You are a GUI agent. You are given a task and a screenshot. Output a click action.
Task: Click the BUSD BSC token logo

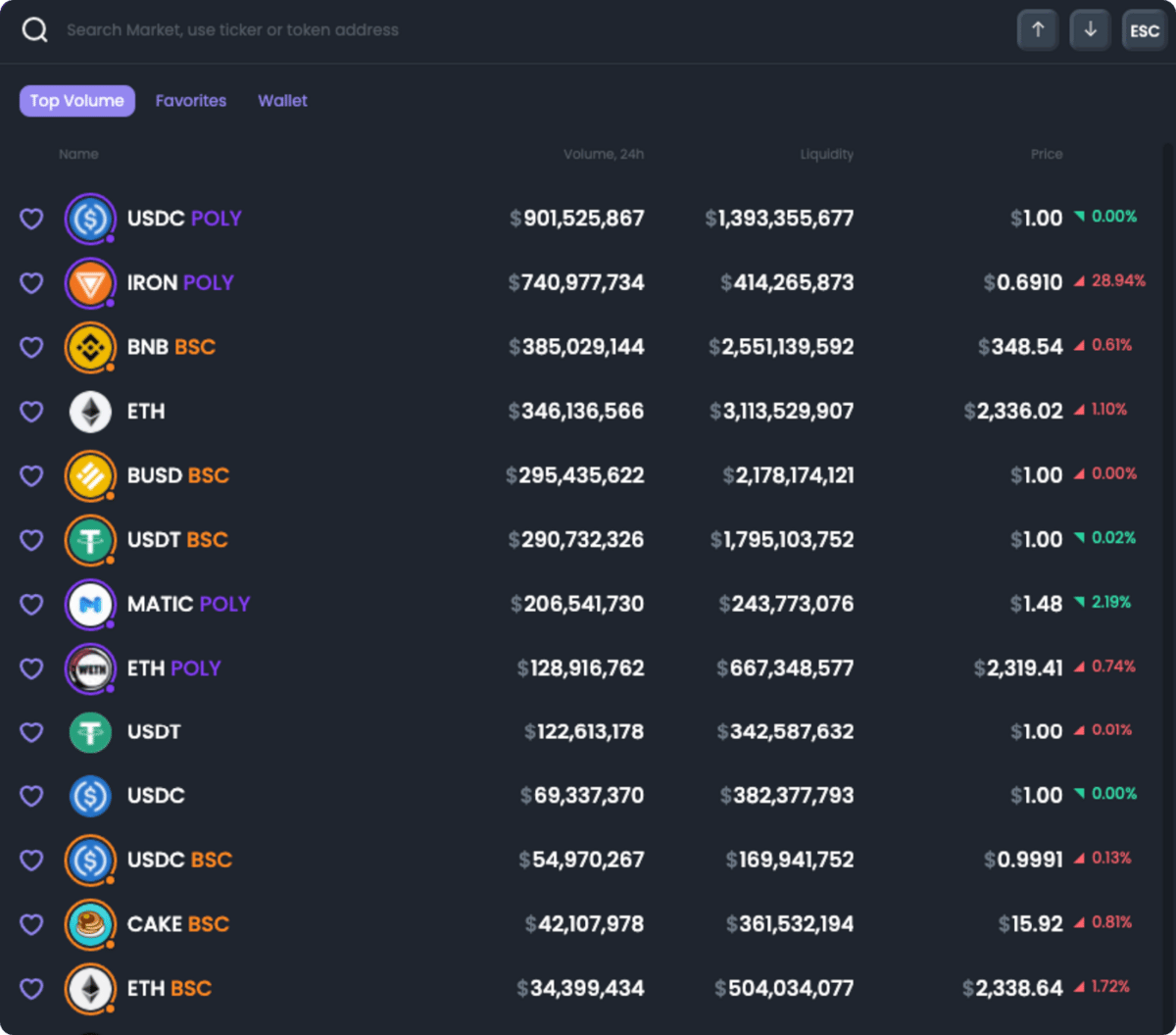tap(90, 475)
